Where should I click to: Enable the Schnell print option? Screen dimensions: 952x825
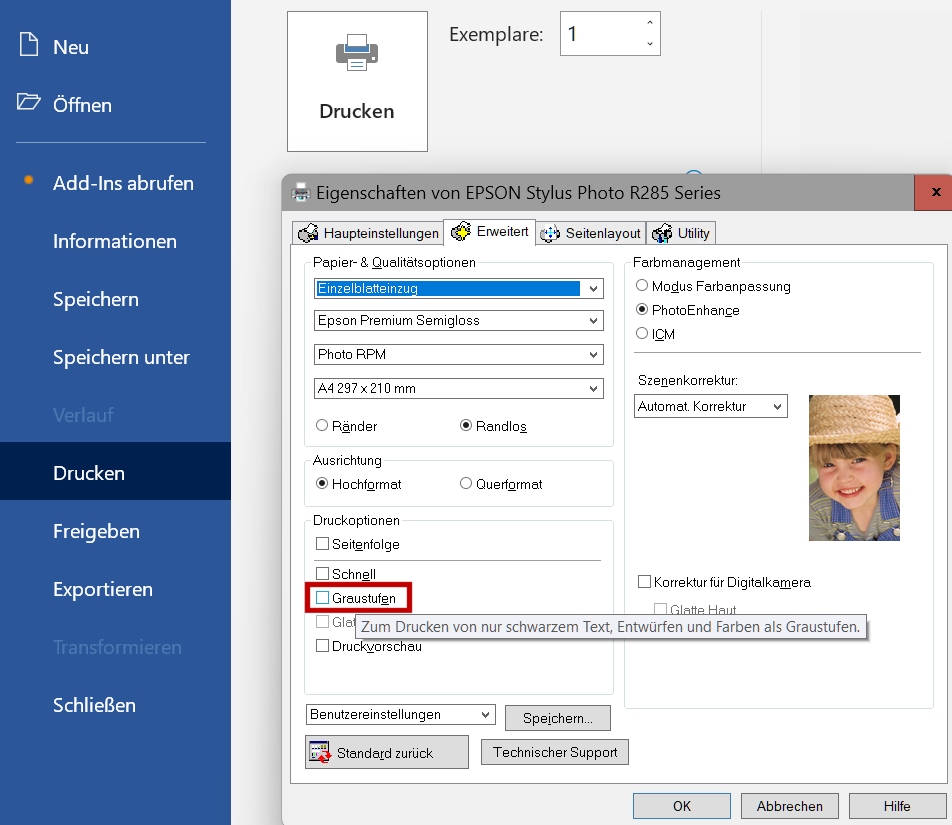[x=322, y=574]
